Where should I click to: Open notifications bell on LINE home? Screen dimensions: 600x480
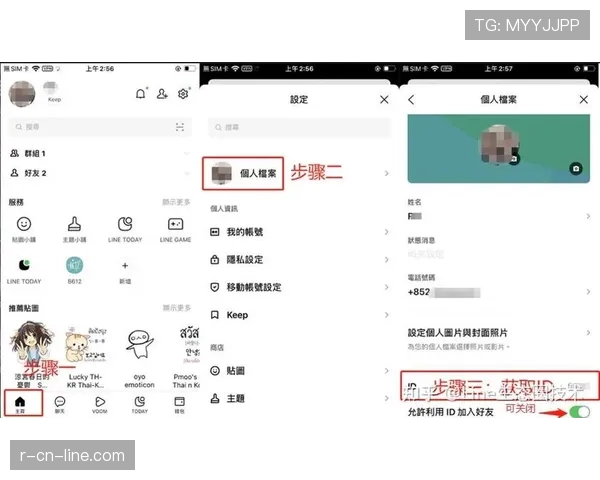coord(141,93)
